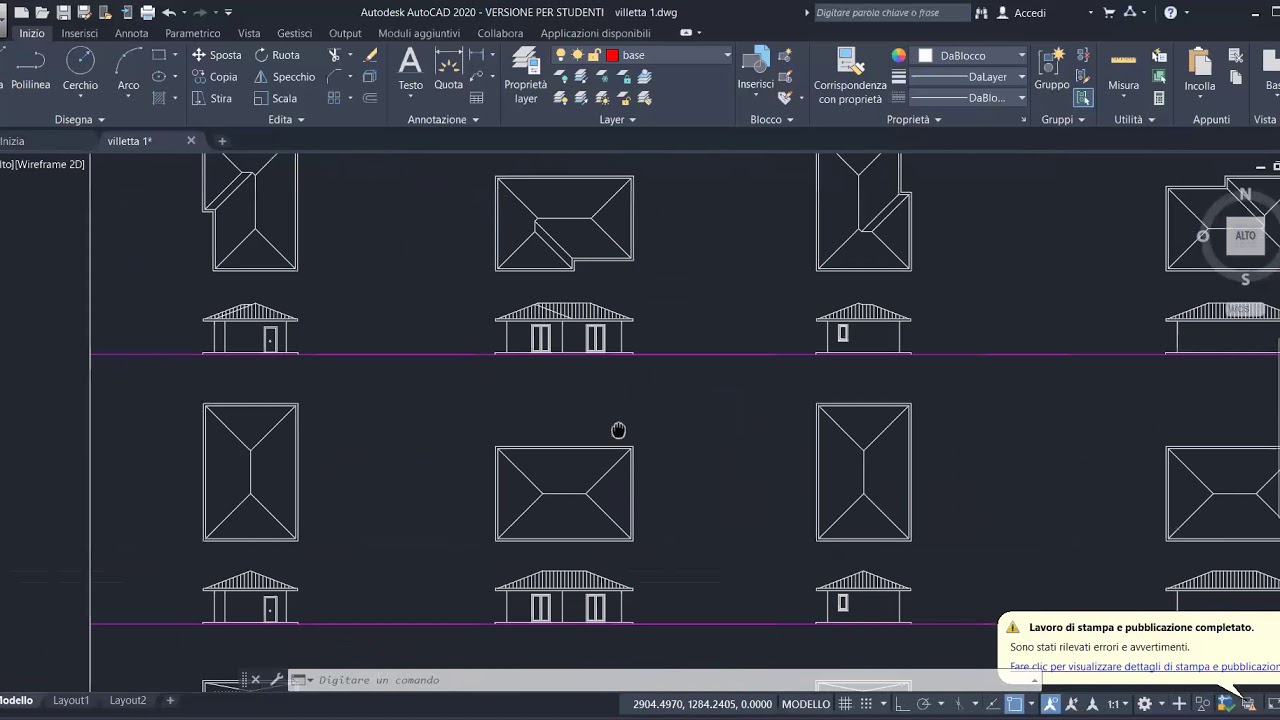
Task: Click the ALTO face of the ViewCube
Action: click(1245, 236)
